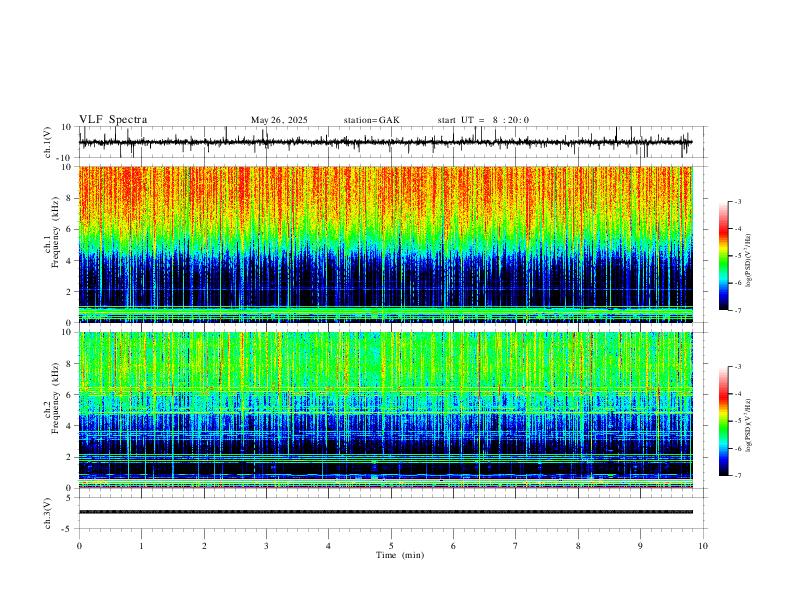Click the '-3' tick on ch.1 colorbar
The height and width of the screenshot is (612, 792).
pyautogui.click(x=737, y=201)
